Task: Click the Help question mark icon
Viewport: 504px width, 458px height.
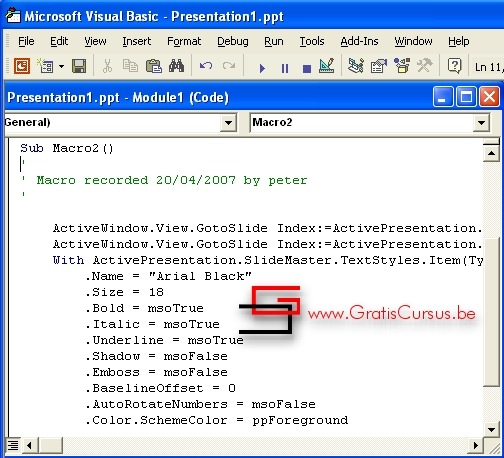Action: 454,66
